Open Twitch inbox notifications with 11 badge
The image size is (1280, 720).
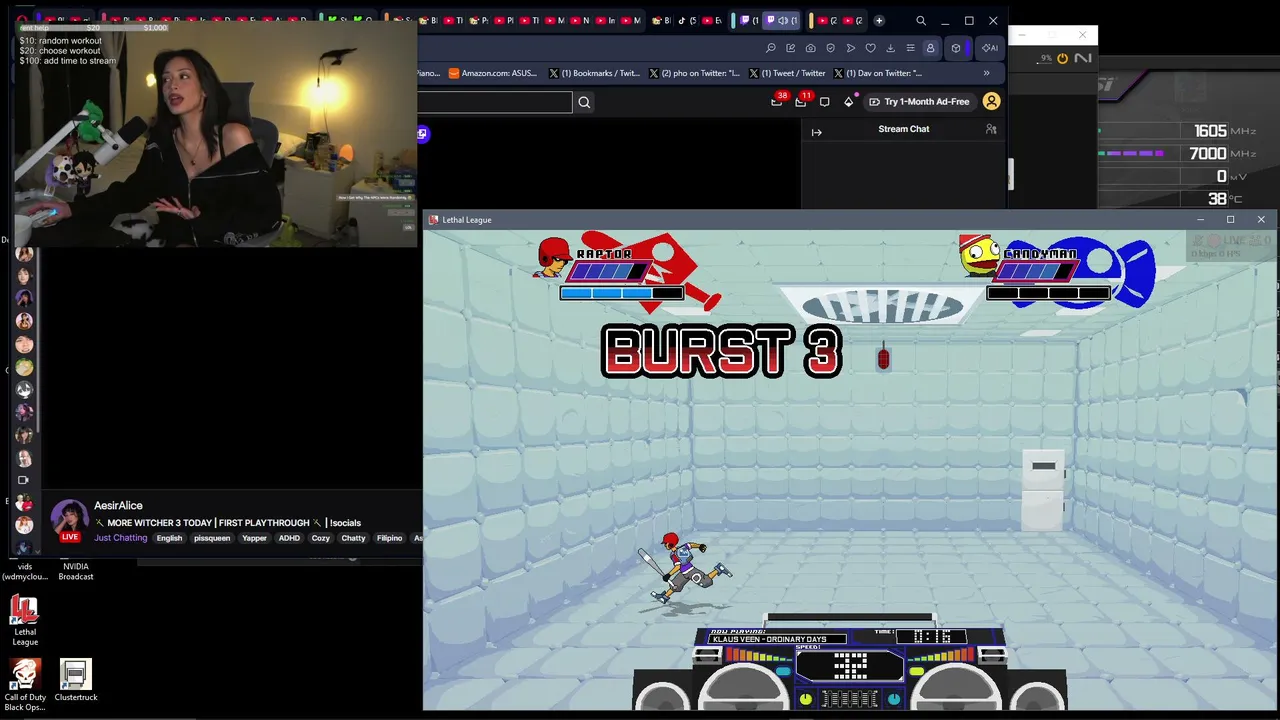pyautogui.click(x=801, y=101)
